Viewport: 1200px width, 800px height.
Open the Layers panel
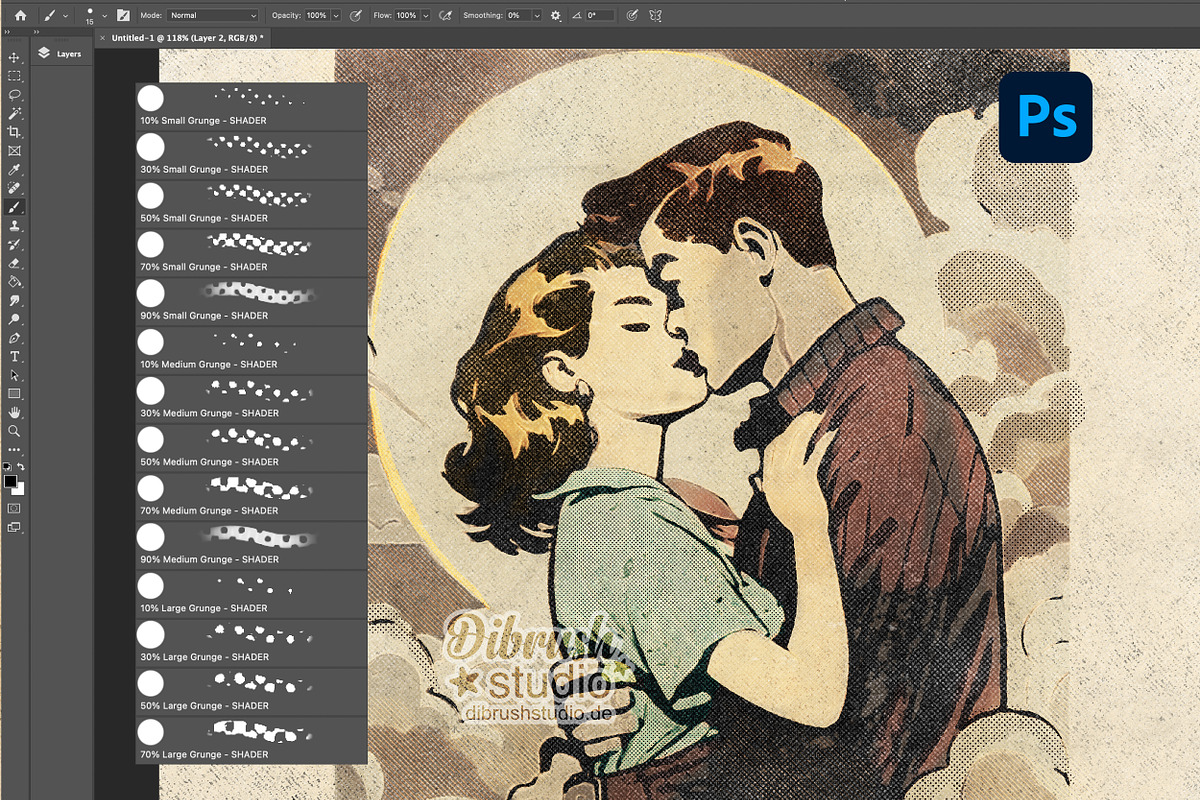point(59,54)
